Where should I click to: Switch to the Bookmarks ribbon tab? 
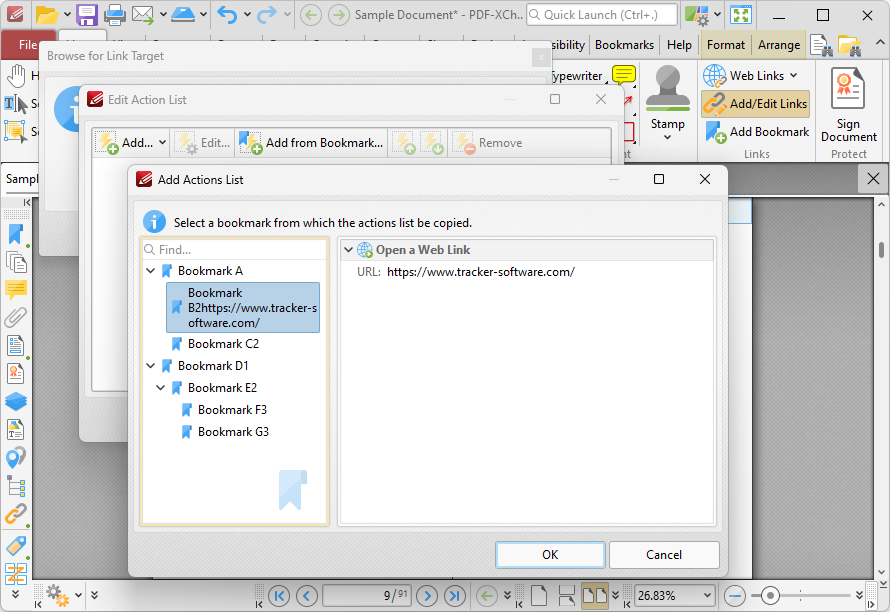(x=624, y=45)
